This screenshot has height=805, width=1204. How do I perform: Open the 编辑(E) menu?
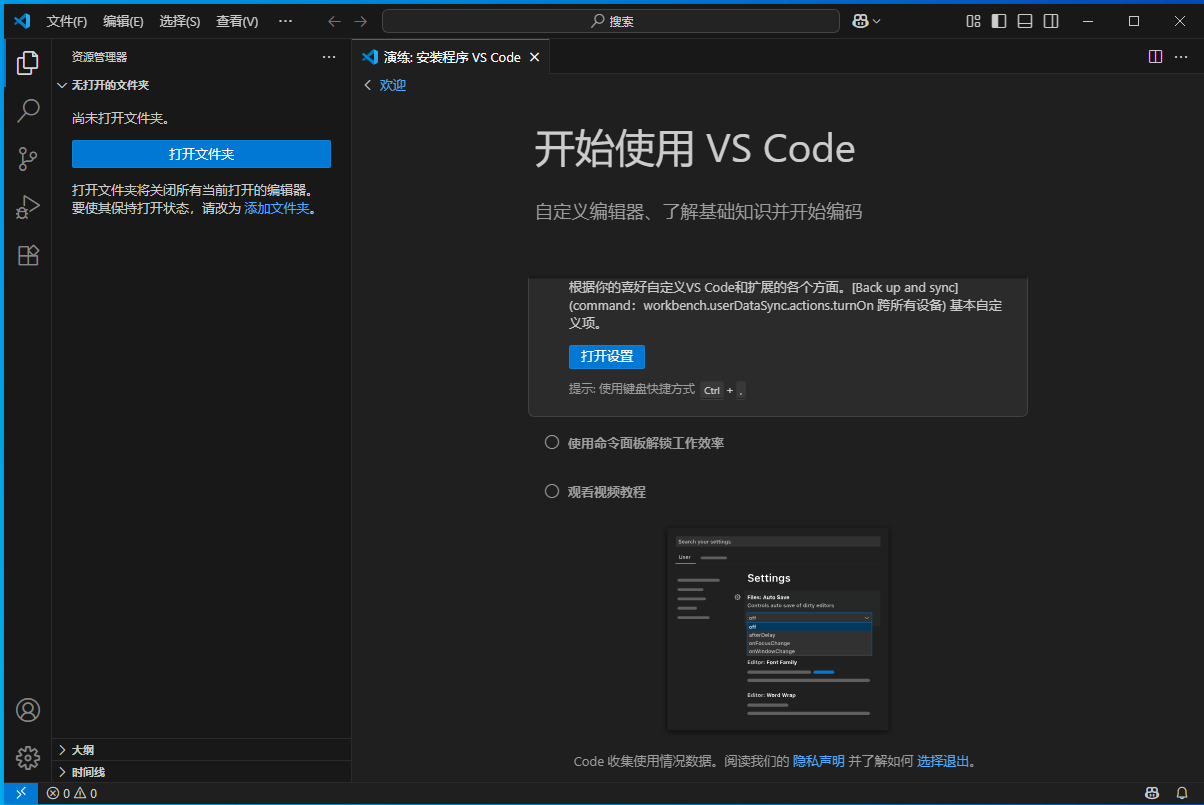click(123, 21)
